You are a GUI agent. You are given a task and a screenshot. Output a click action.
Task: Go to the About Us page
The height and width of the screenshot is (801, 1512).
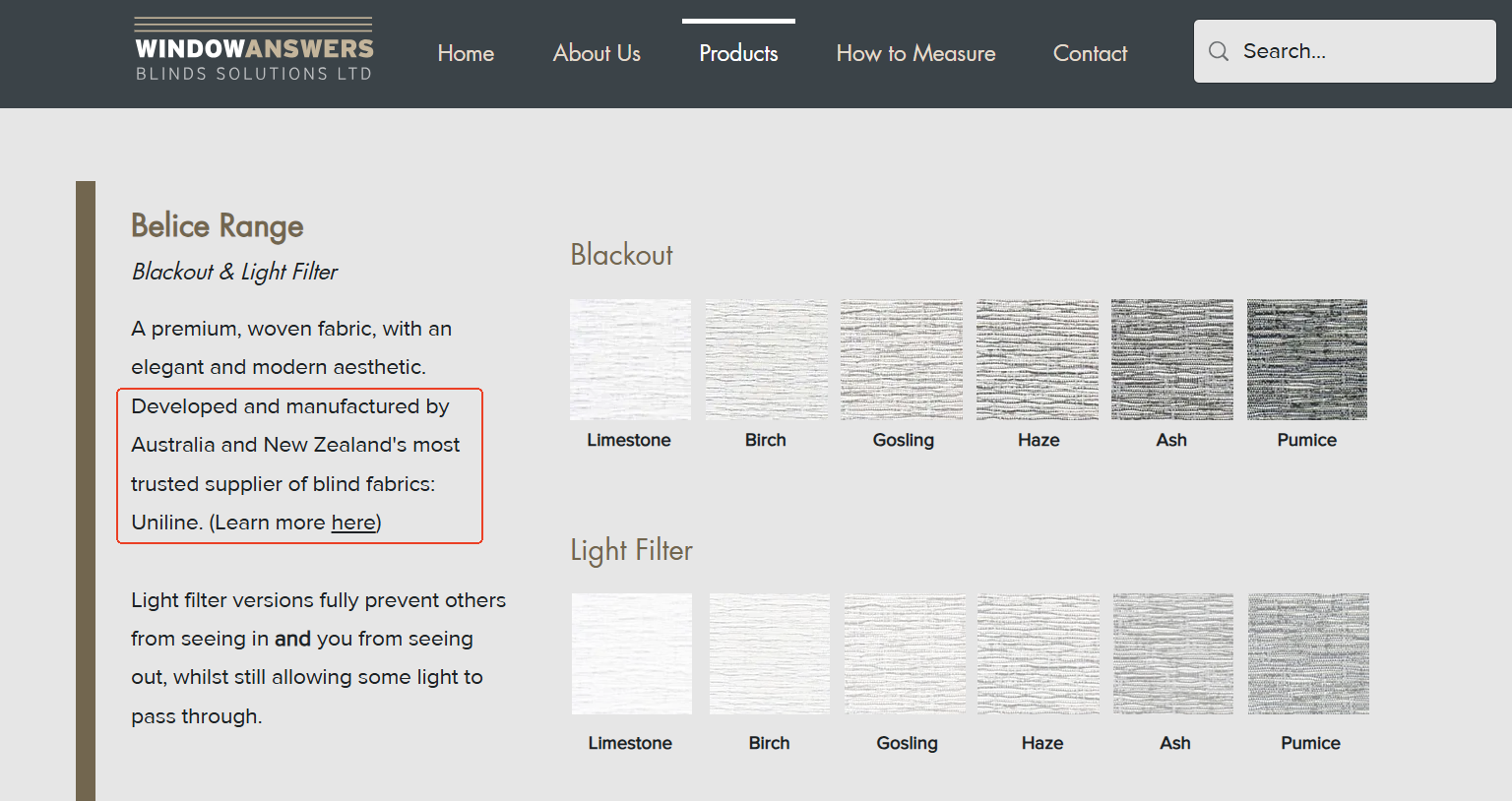(597, 53)
